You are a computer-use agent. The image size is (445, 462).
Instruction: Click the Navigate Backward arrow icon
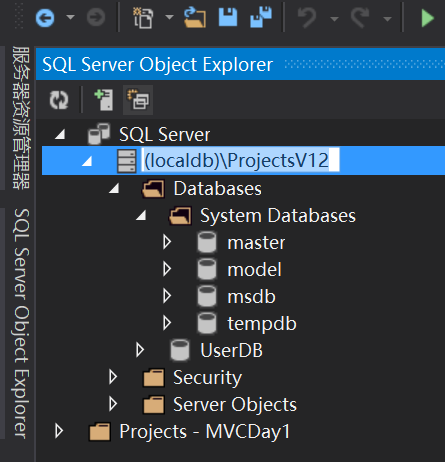pos(45,17)
